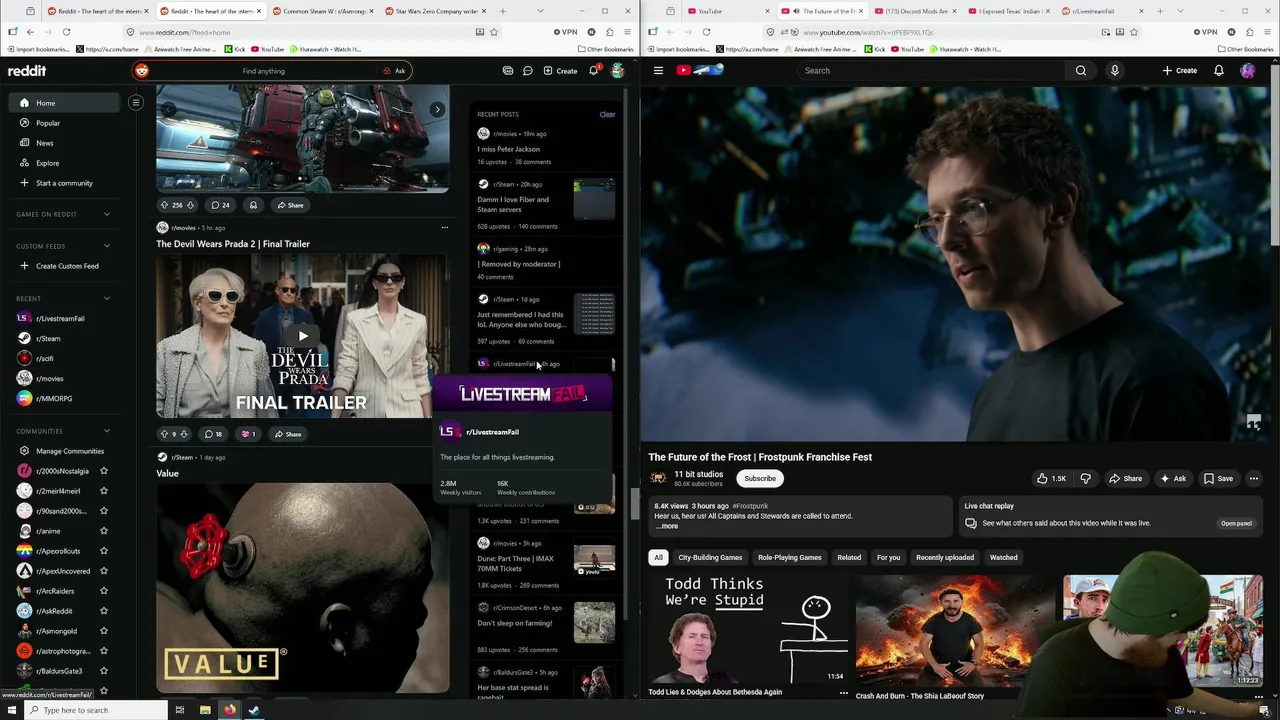Open Reddit chat icon in header

(527, 71)
